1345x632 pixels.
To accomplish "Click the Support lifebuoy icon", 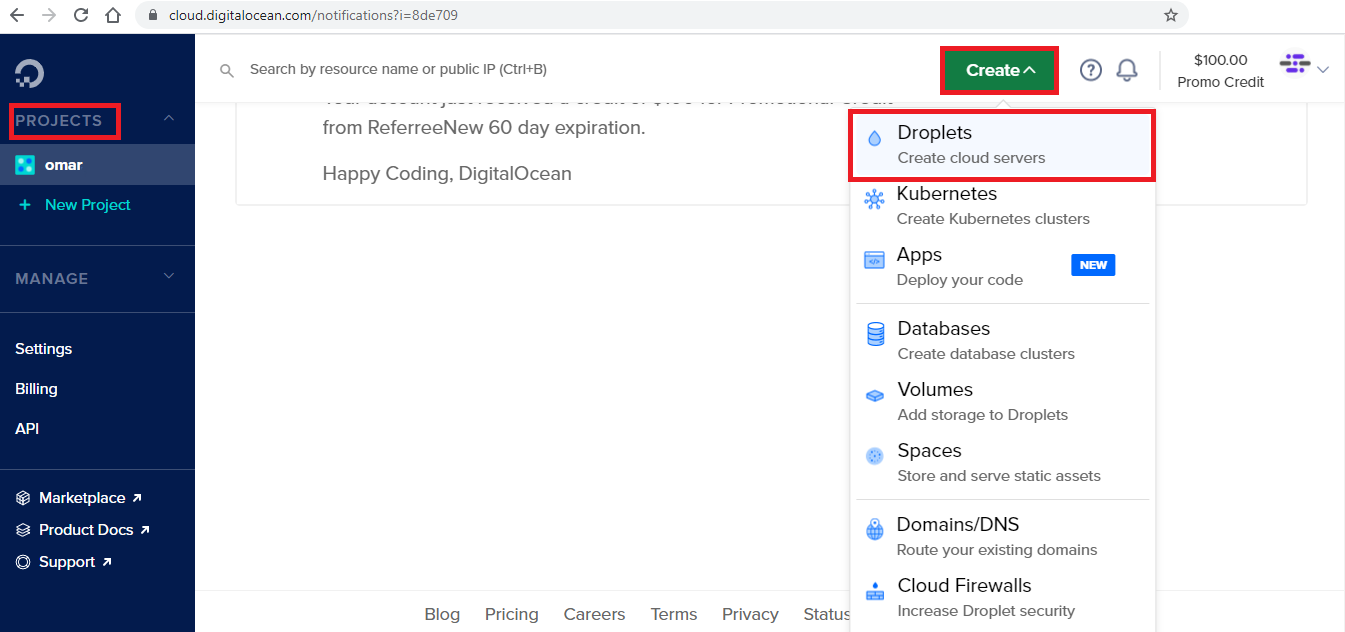I will click(23, 562).
